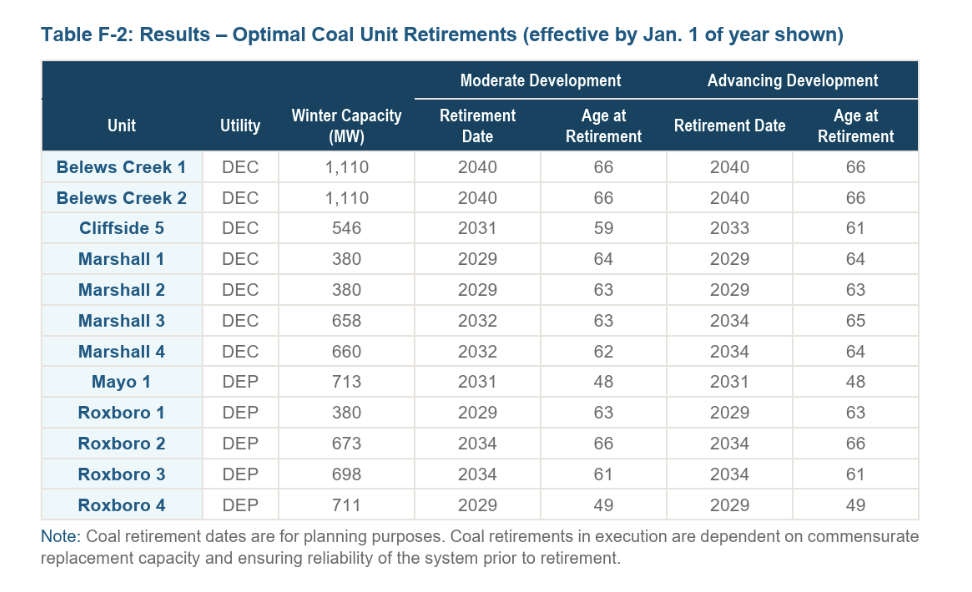Click Roxboro 2 winter capacity value 673

click(x=346, y=444)
